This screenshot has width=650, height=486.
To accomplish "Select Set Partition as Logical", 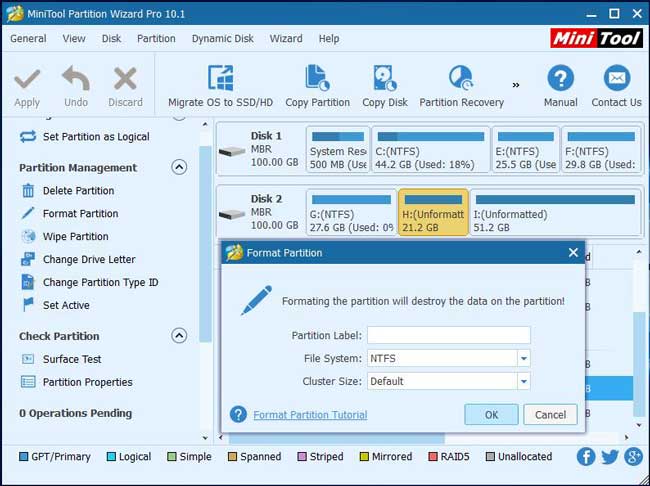I will click(84, 137).
